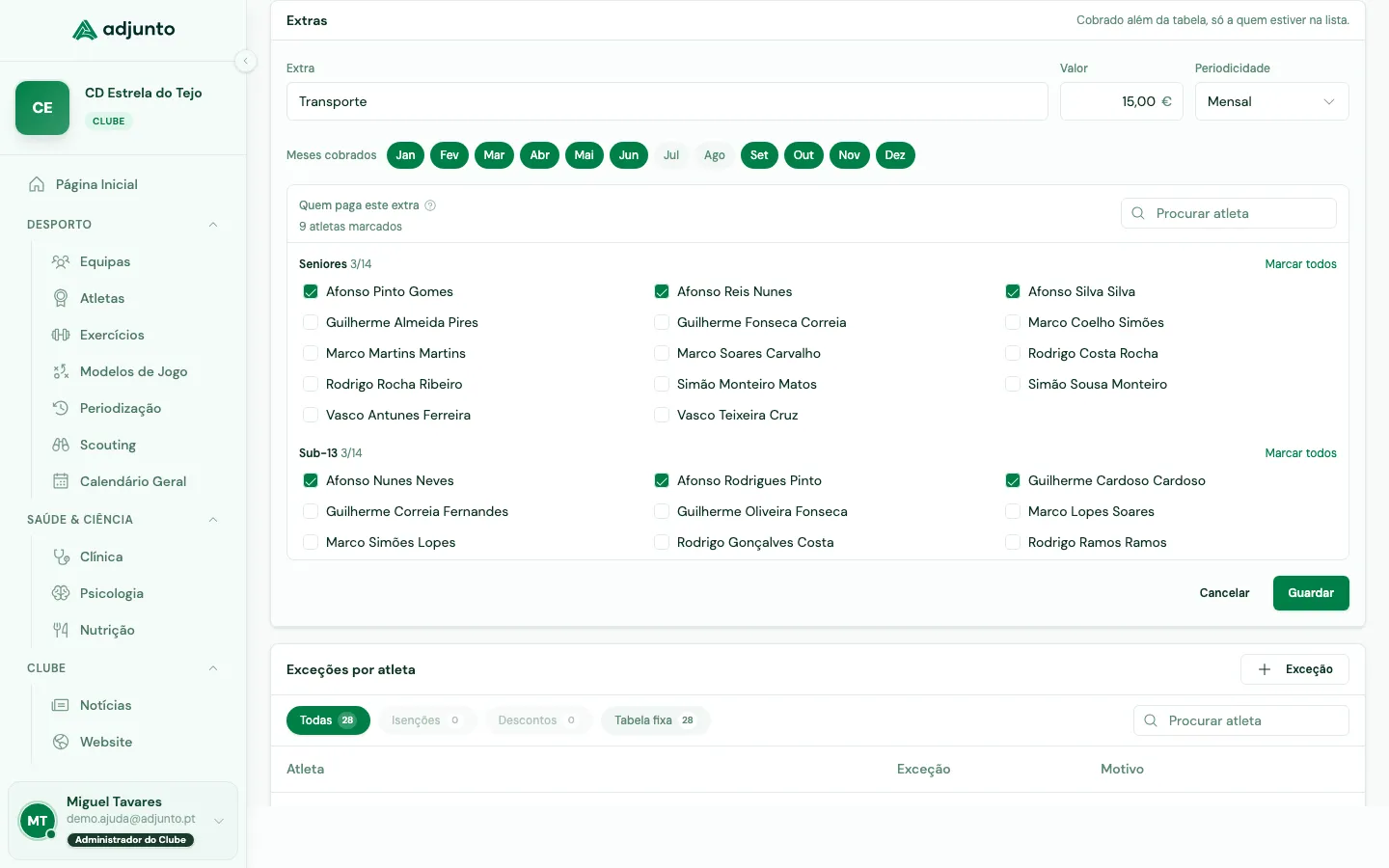Viewport: 1389px width, 868px height.
Task: Open the Exercícios dumbbell icon
Action: (x=61, y=335)
